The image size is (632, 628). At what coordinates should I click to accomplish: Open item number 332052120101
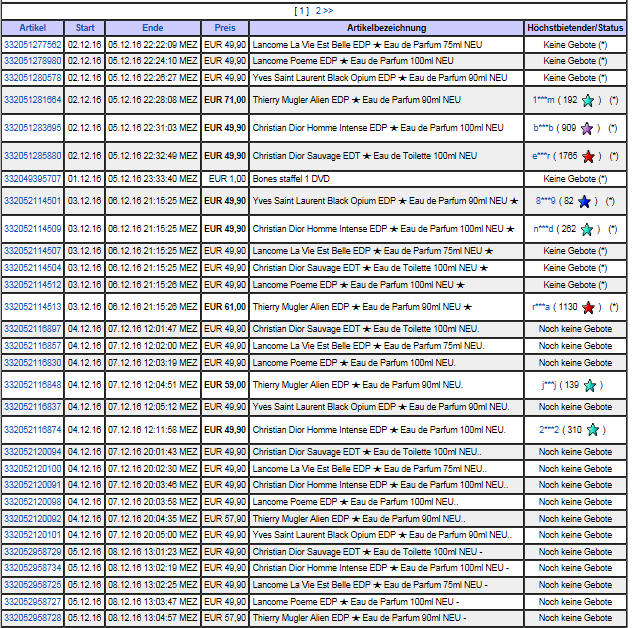click(33, 535)
